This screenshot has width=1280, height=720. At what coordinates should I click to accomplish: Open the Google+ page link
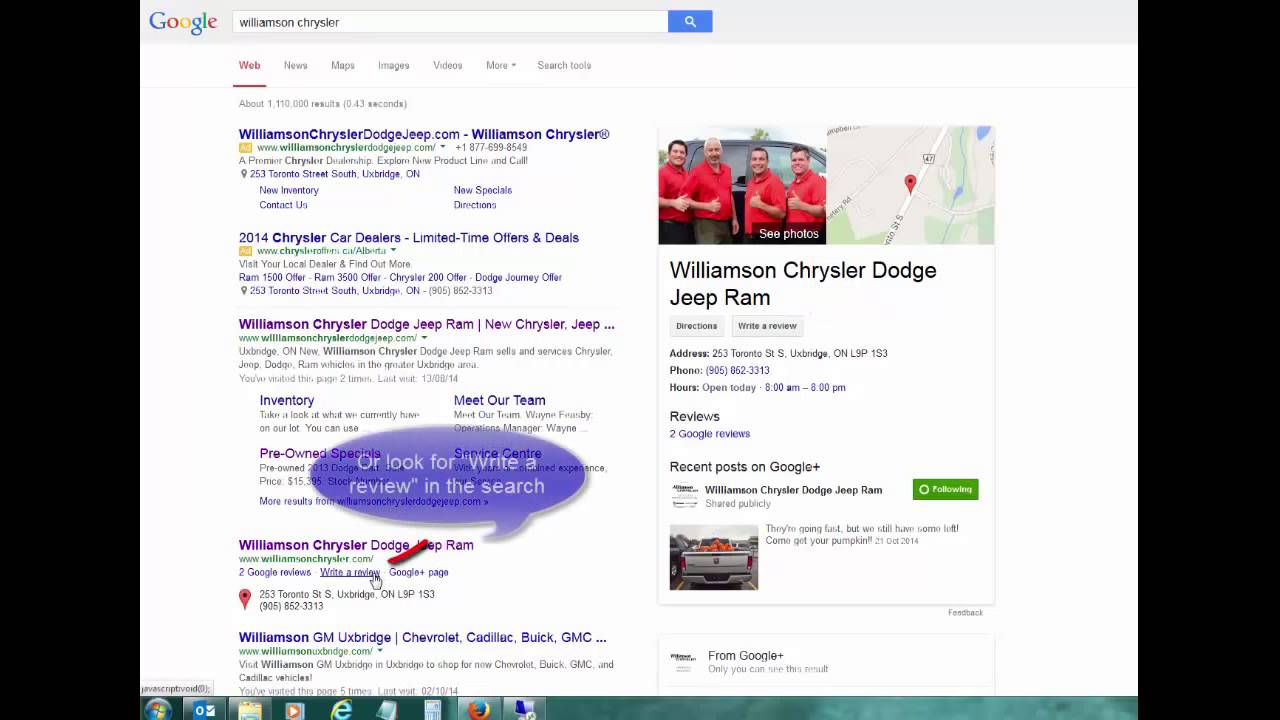click(419, 572)
